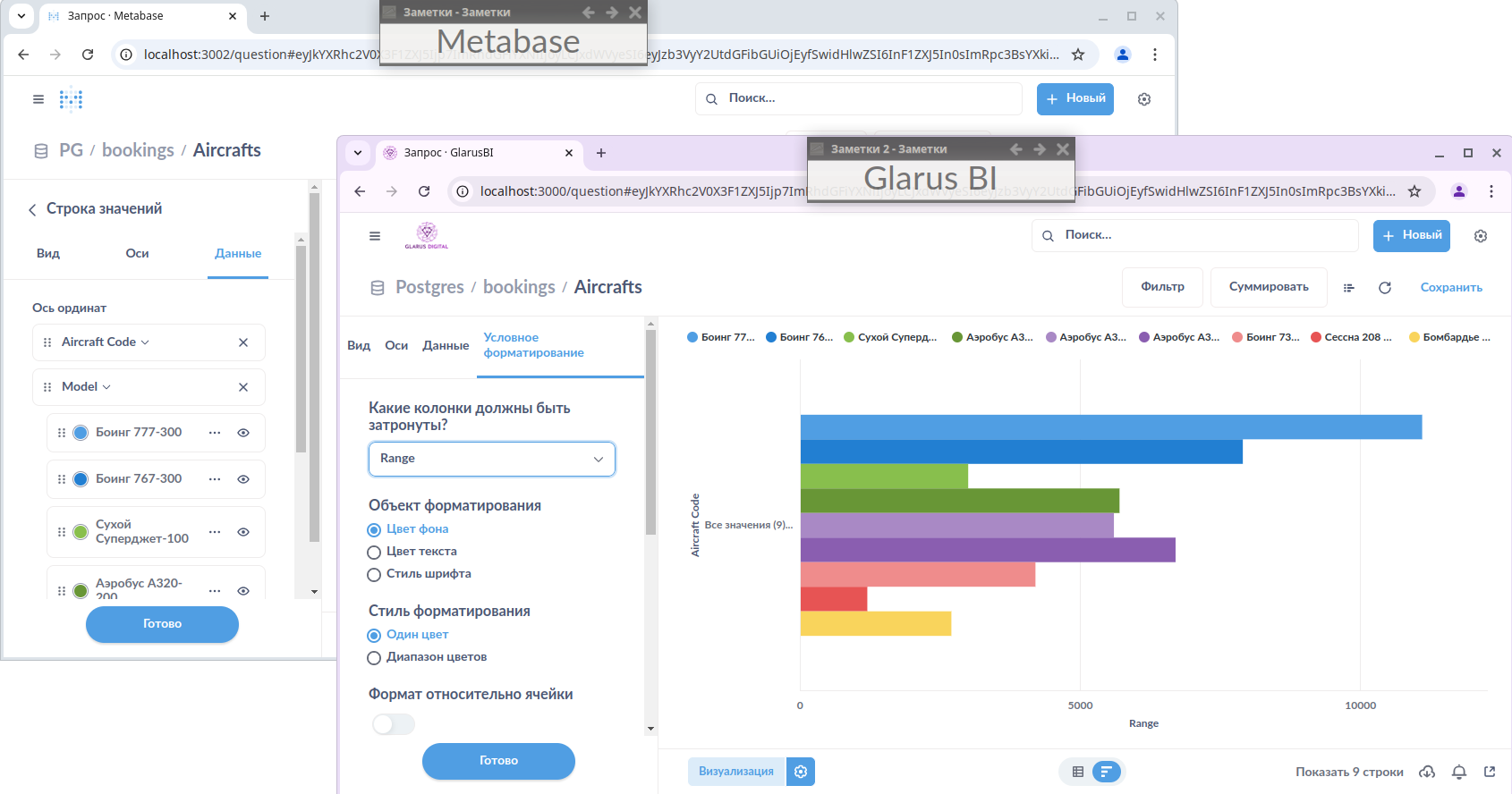Select Диапазон цветов formatting style

click(374, 658)
